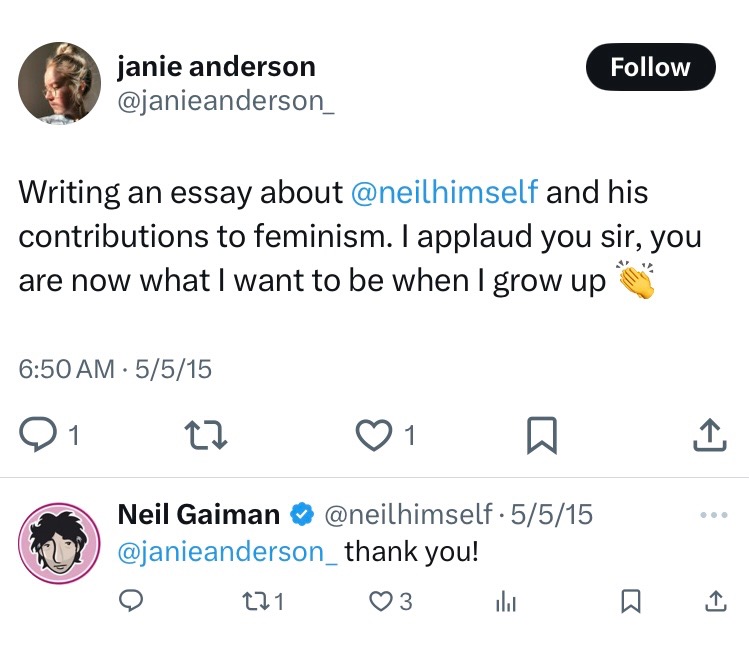Like the main tweet about feminism essay

point(373,434)
